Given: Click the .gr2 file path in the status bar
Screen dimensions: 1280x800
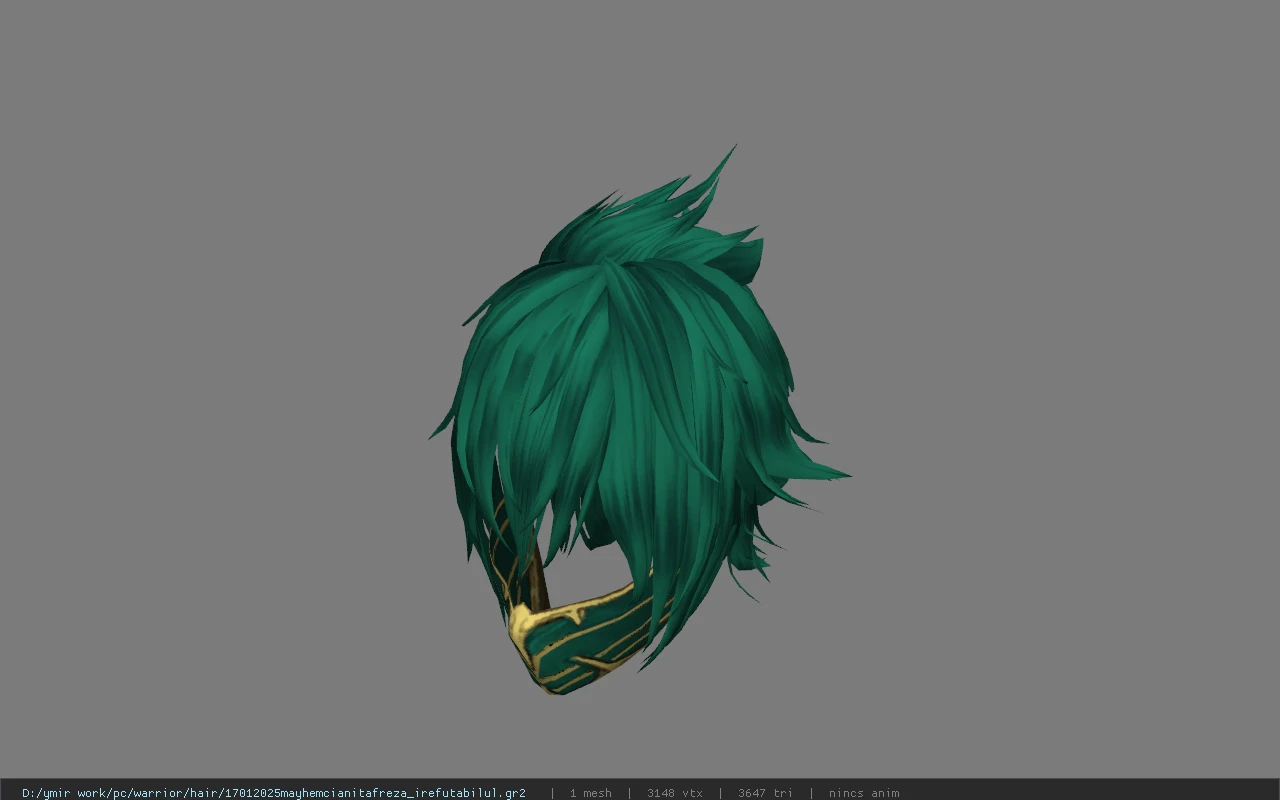Looking at the screenshot, I should (x=274, y=793).
